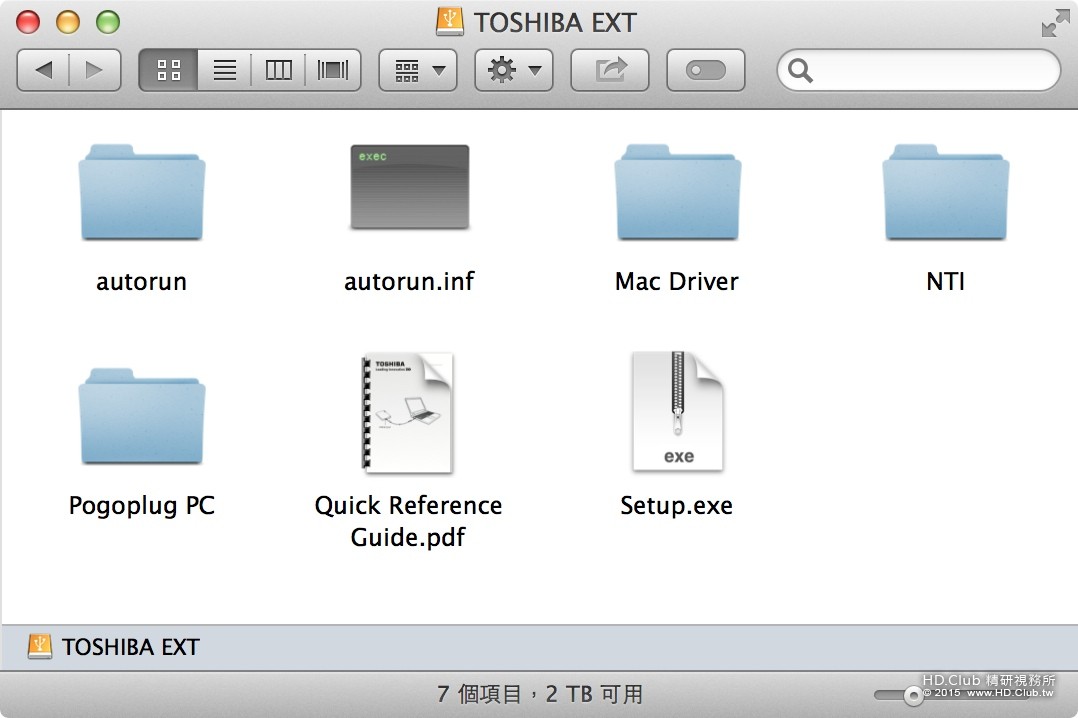This screenshot has height=718, width=1078.
Task: Click TOSHIBA EXT in the path bar
Action: (x=131, y=647)
